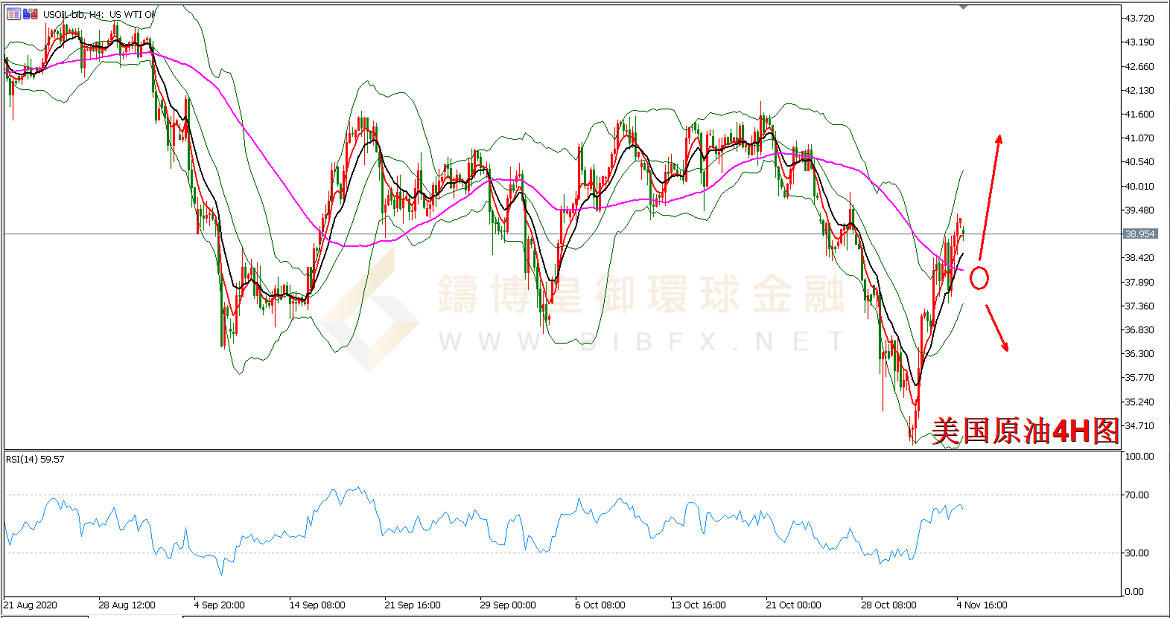Click the 14 Sep 08:00 time label
This screenshot has width=1170, height=618.
317,605
